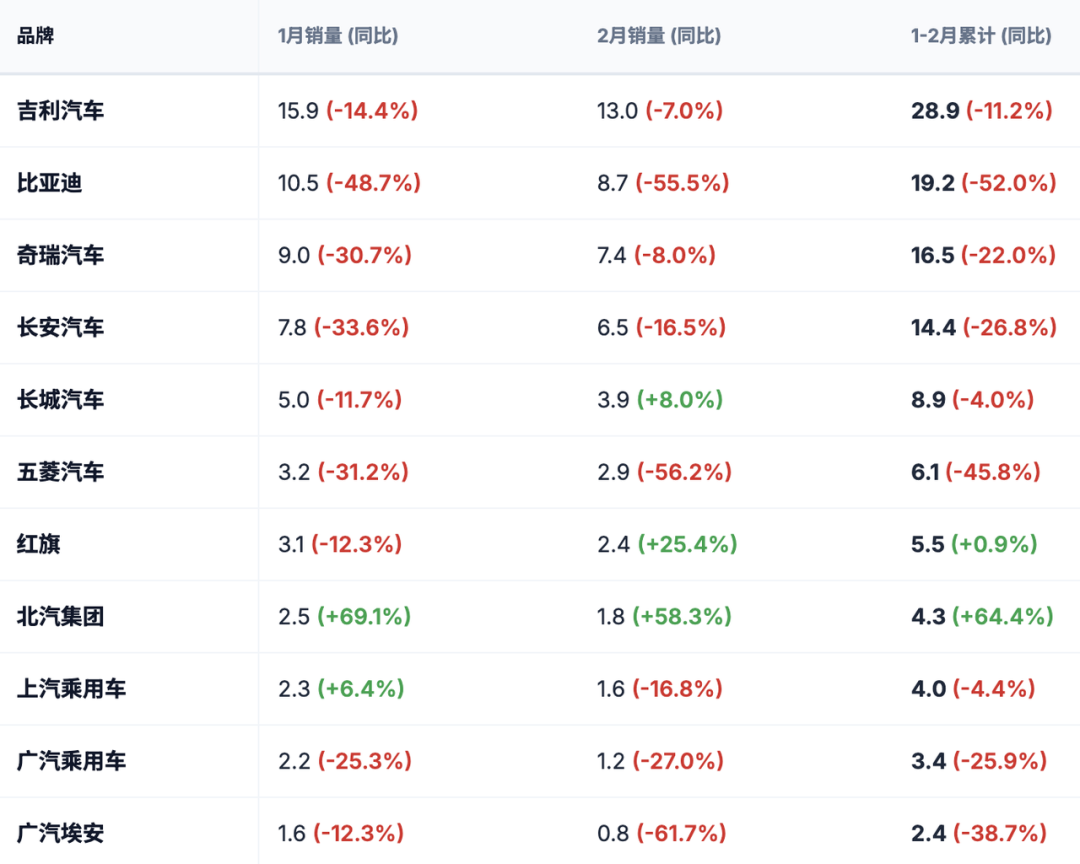Click 广汽埃安 February decline -61.7%

(x=680, y=833)
